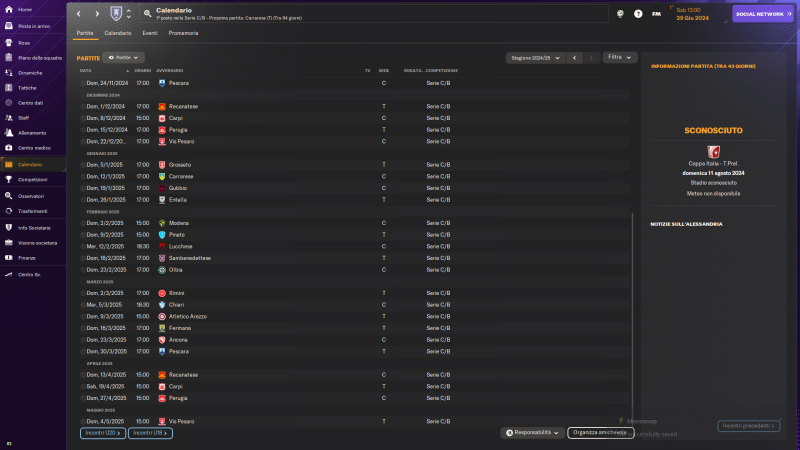
Task: Open the Finanze sidebar icon
Action: pos(8,258)
